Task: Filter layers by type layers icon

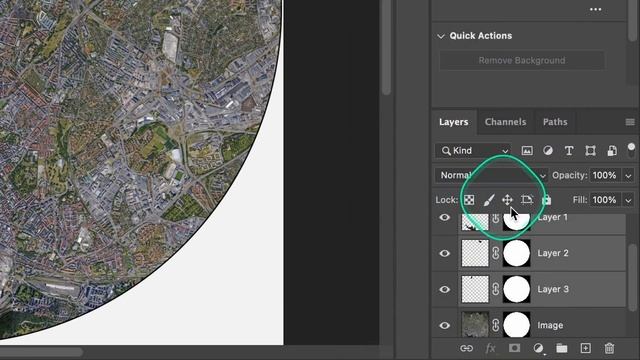Action: pos(569,151)
